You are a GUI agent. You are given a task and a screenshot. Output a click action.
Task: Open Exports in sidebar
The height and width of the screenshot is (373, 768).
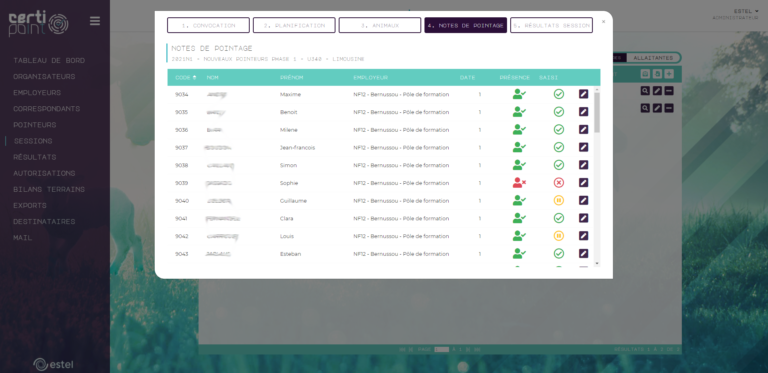coord(30,206)
